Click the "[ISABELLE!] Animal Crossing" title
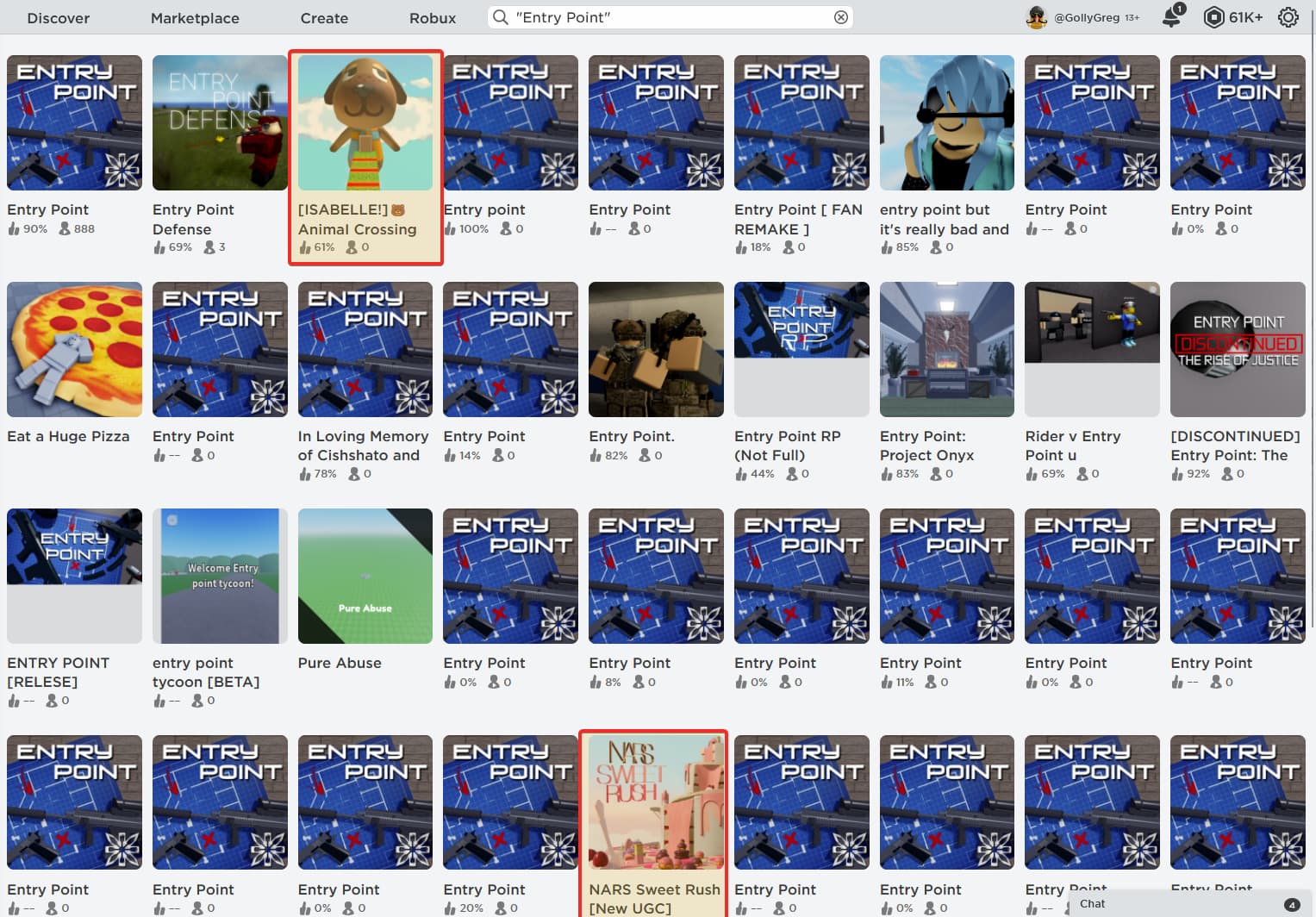 [358, 219]
